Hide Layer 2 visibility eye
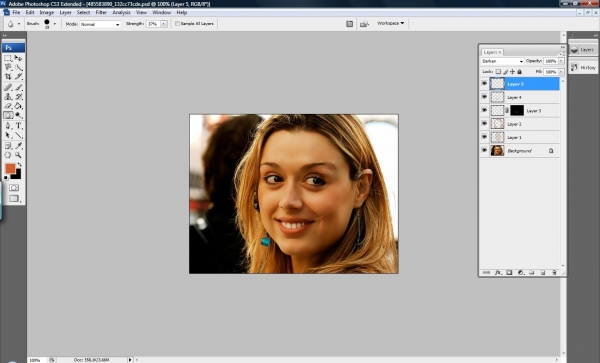Screen dimensions: 600x363 [x=484, y=124]
